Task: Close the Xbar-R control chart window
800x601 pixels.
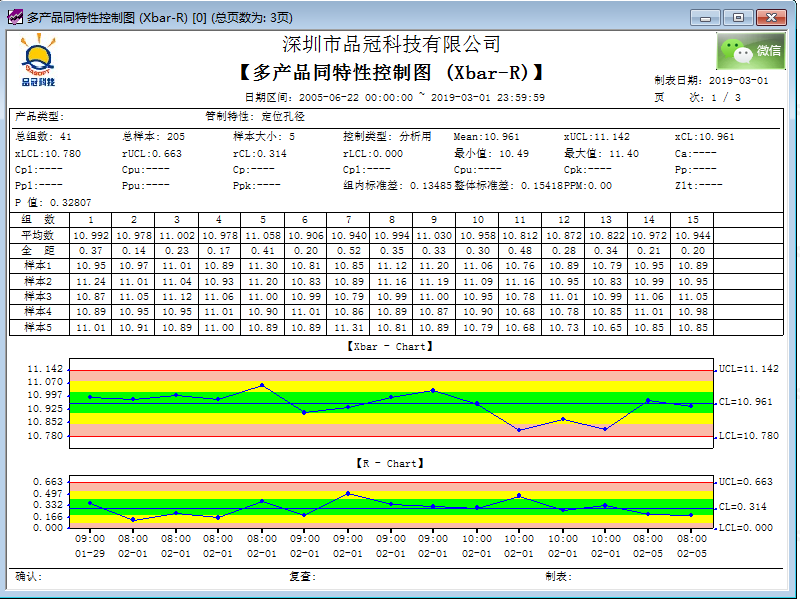Action: [x=771, y=18]
